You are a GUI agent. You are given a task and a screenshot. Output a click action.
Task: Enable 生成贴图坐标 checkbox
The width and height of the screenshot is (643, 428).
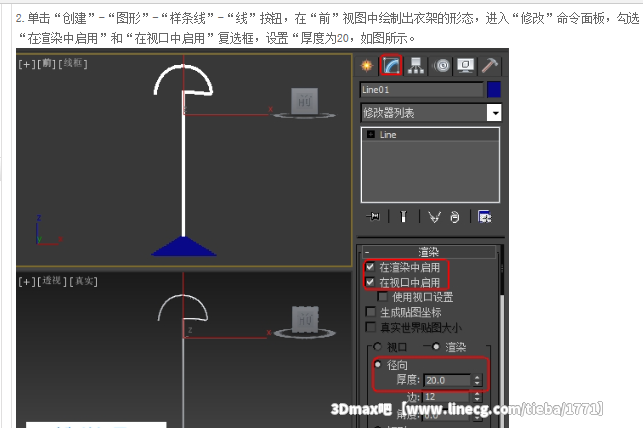pyautogui.click(x=371, y=312)
